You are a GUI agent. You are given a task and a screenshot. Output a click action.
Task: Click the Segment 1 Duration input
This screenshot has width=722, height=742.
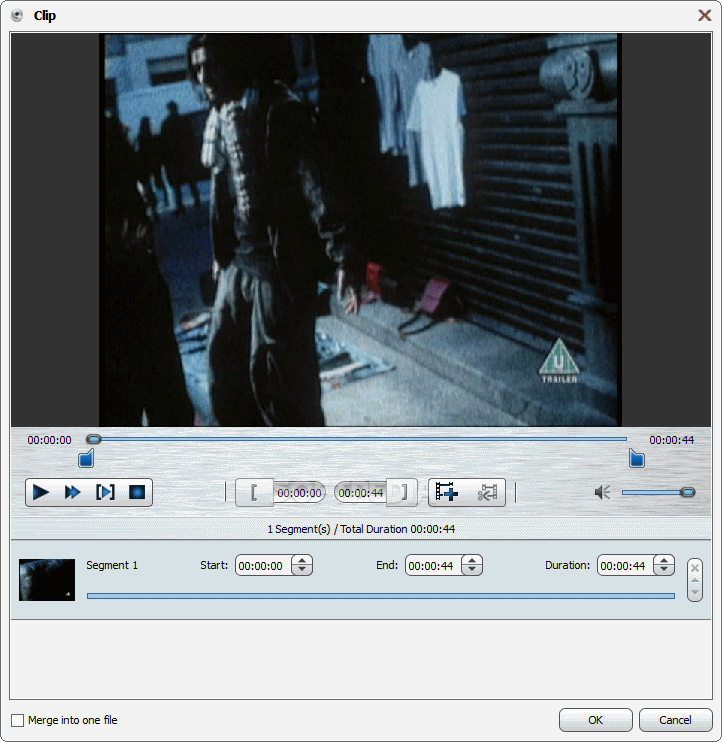click(x=625, y=565)
